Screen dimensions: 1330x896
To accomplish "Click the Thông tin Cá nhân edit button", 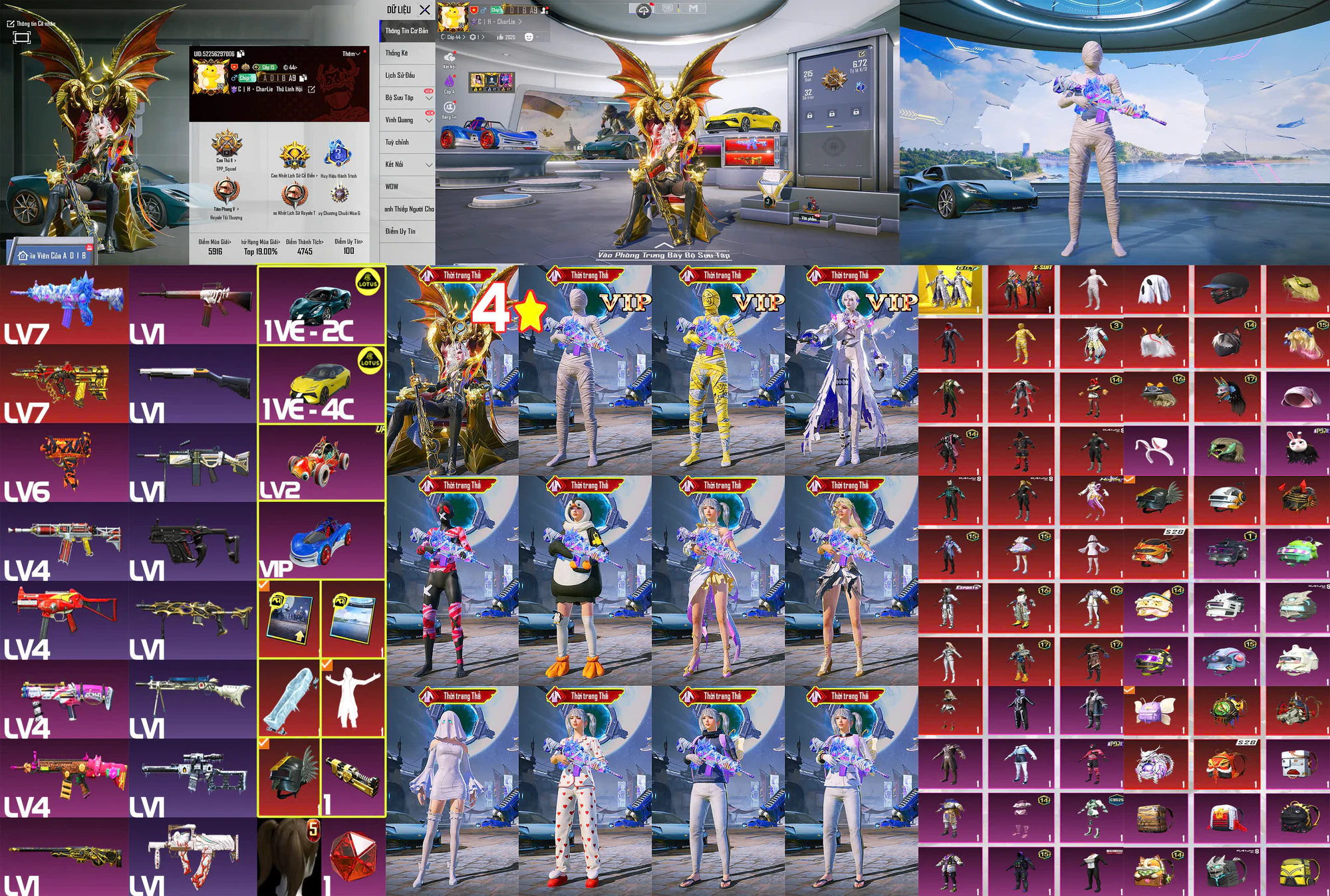I will point(31,24).
